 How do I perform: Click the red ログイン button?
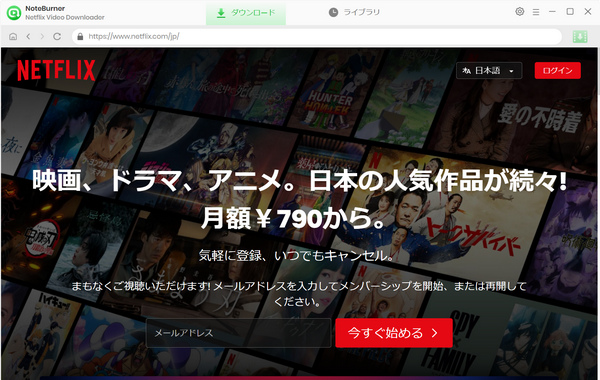[x=558, y=70]
